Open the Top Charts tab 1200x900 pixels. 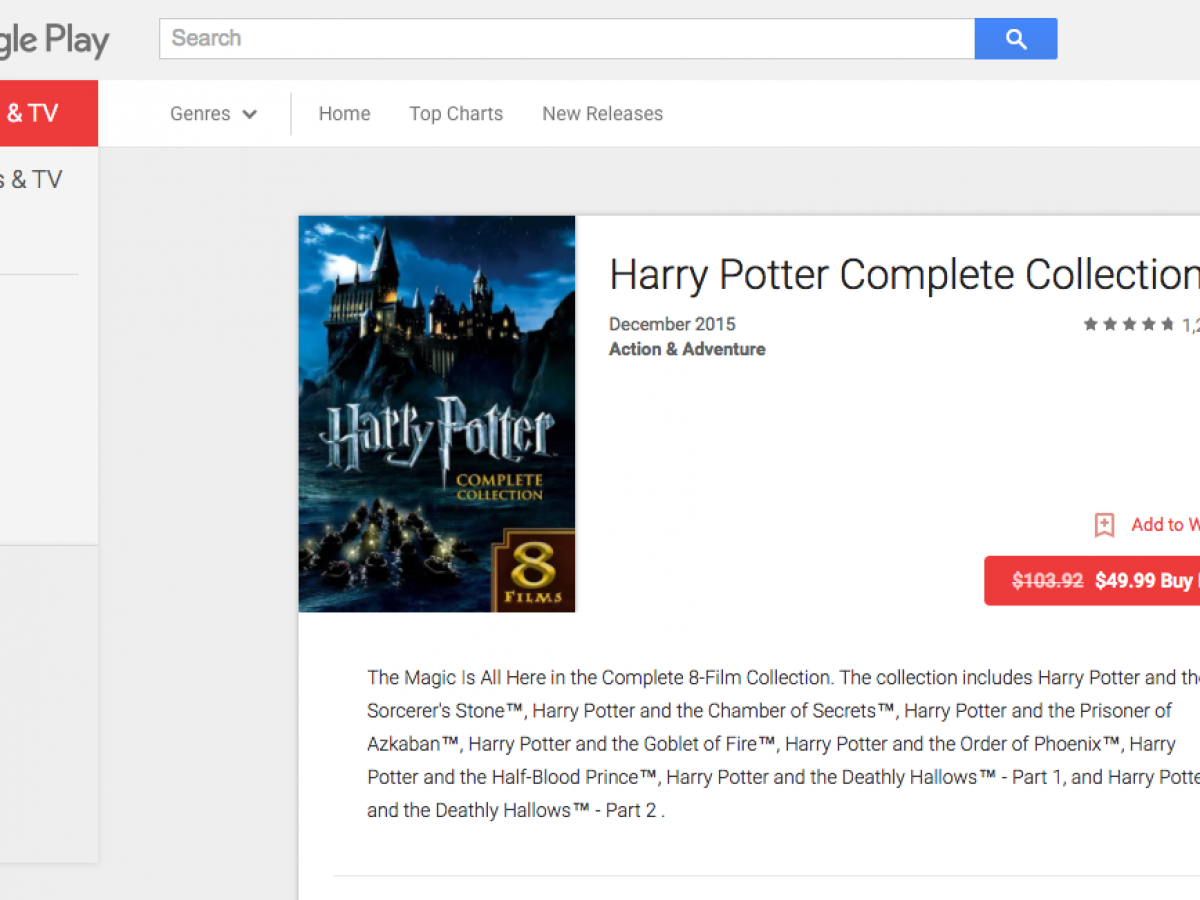click(456, 114)
